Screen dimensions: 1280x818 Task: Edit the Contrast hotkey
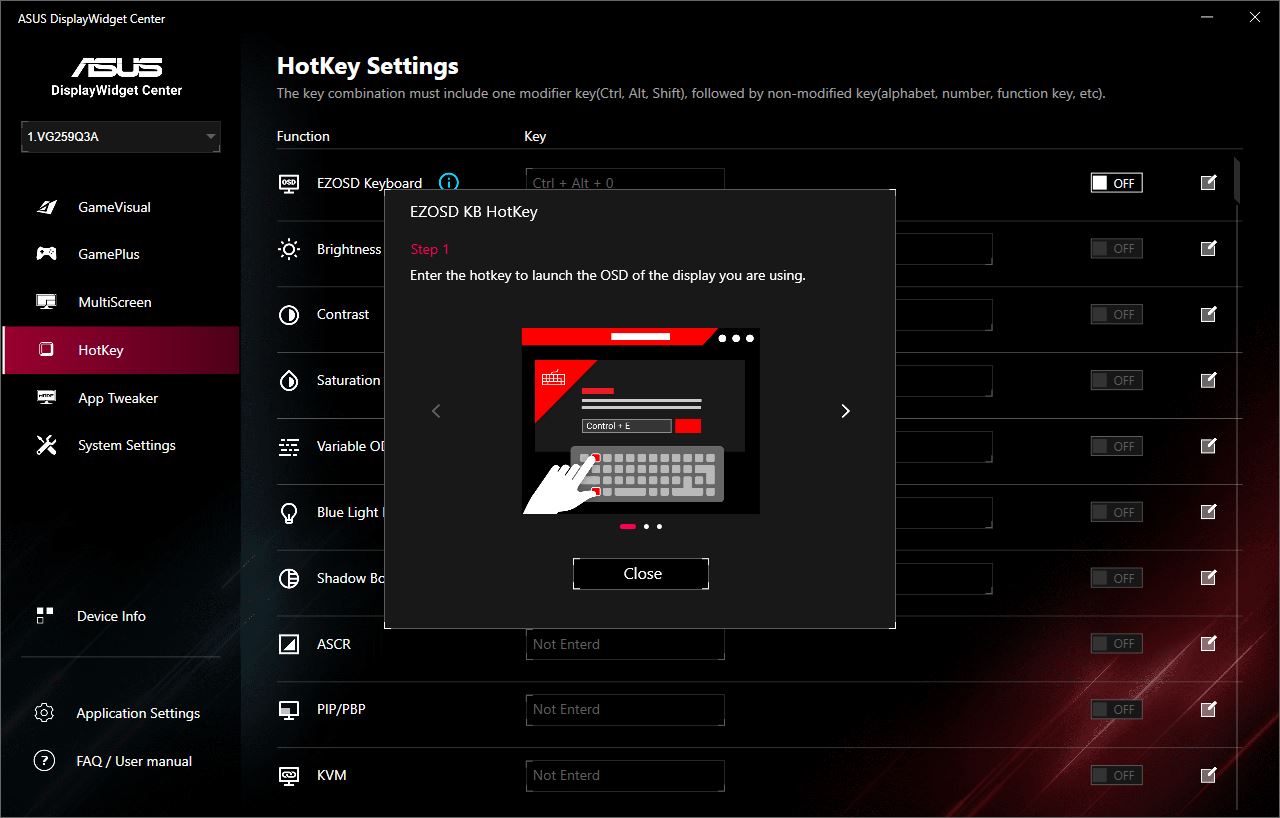pyautogui.click(x=1208, y=314)
